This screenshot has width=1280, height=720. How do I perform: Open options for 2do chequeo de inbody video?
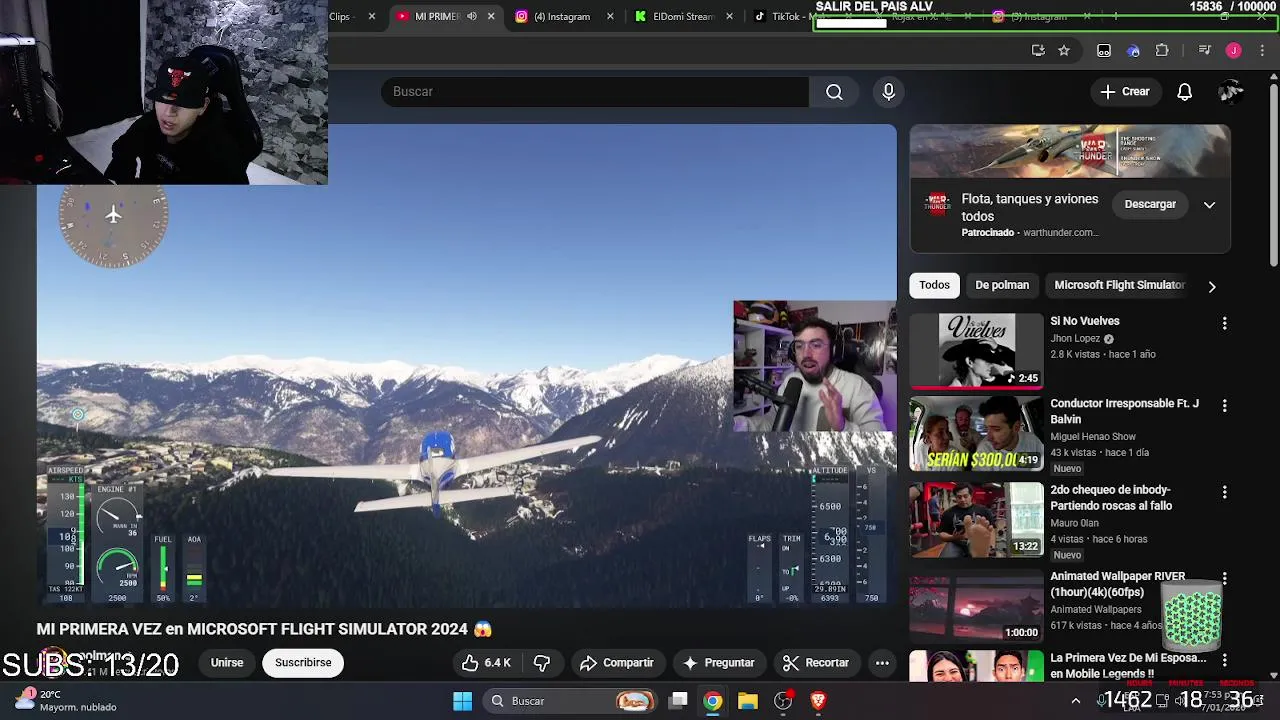point(1224,492)
